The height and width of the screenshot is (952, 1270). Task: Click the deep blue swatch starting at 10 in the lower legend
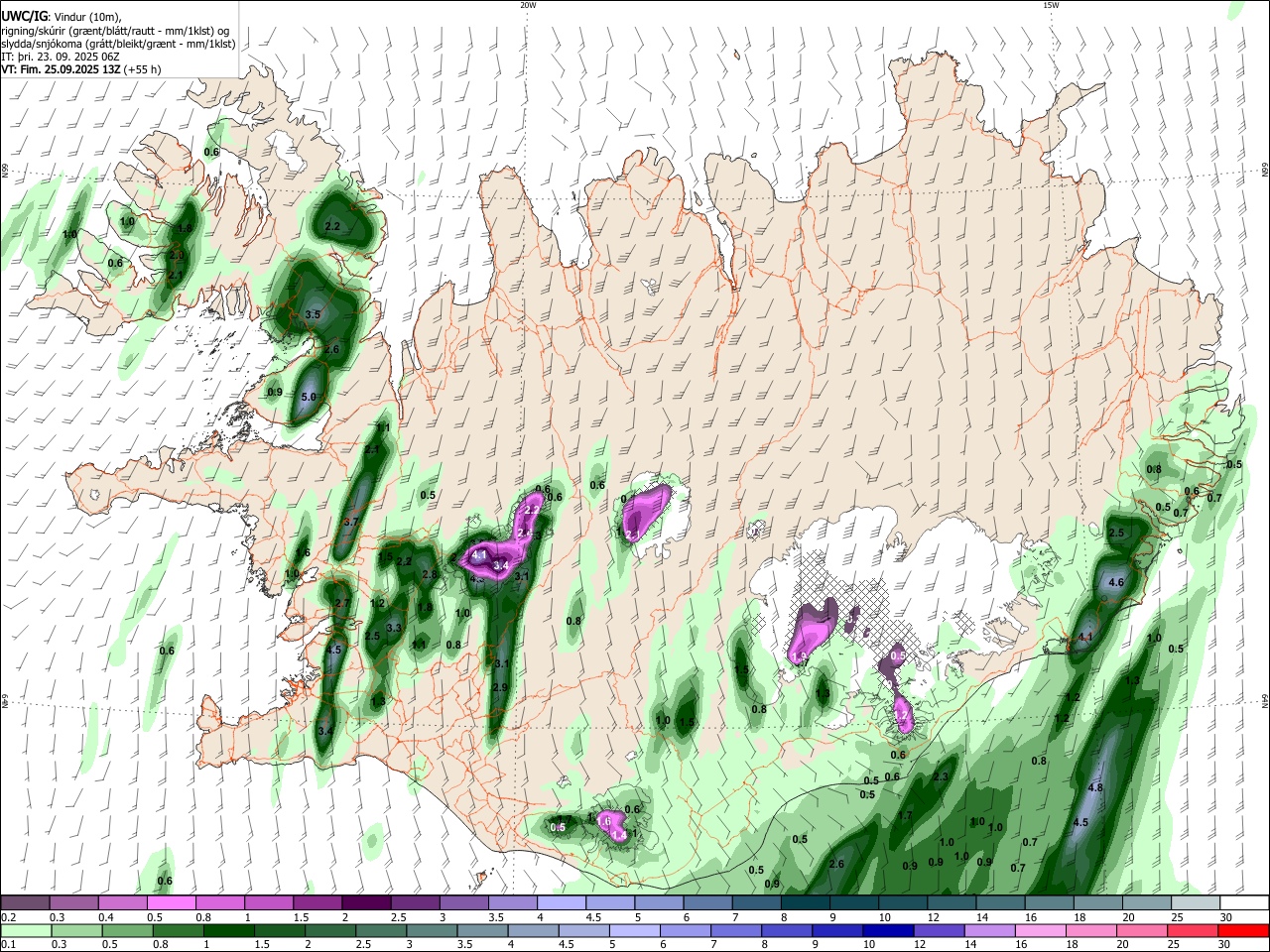[889, 930]
